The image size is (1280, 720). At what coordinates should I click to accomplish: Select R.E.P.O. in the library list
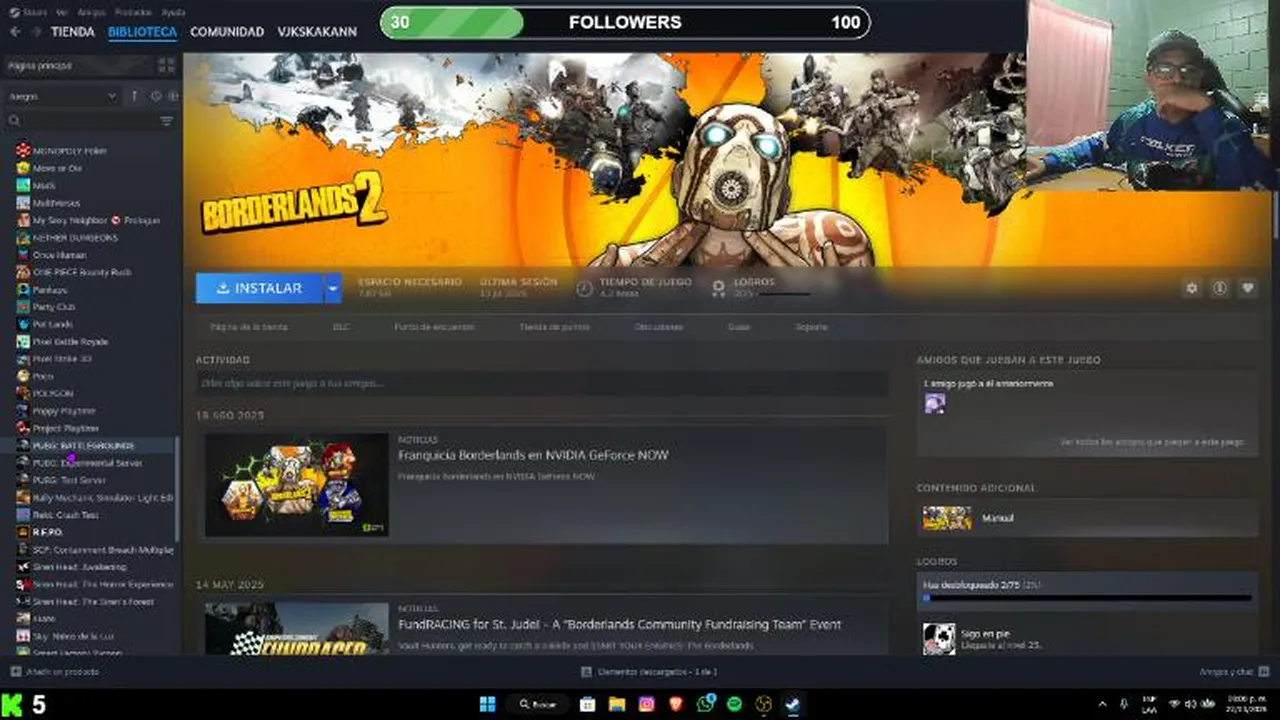(47, 532)
